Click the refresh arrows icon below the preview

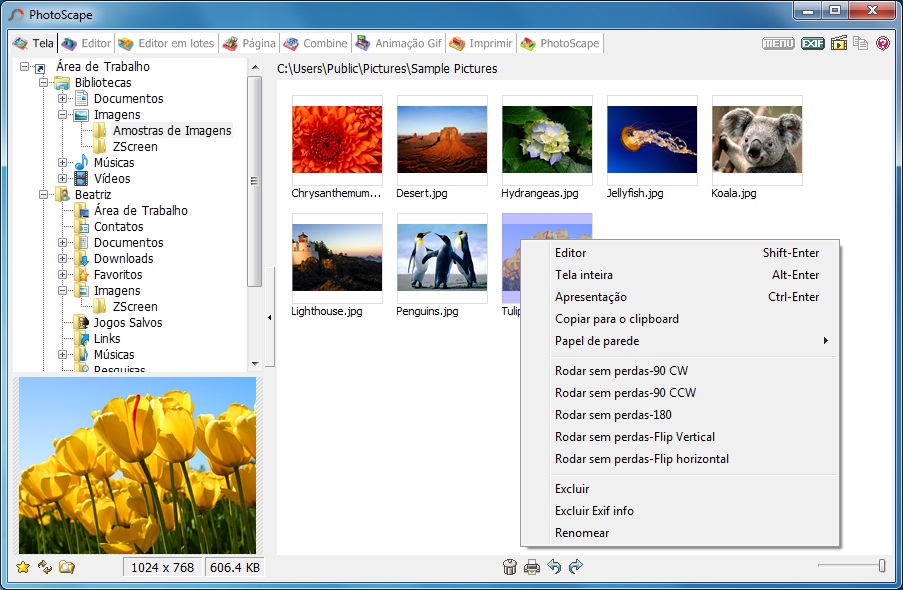[45, 567]
